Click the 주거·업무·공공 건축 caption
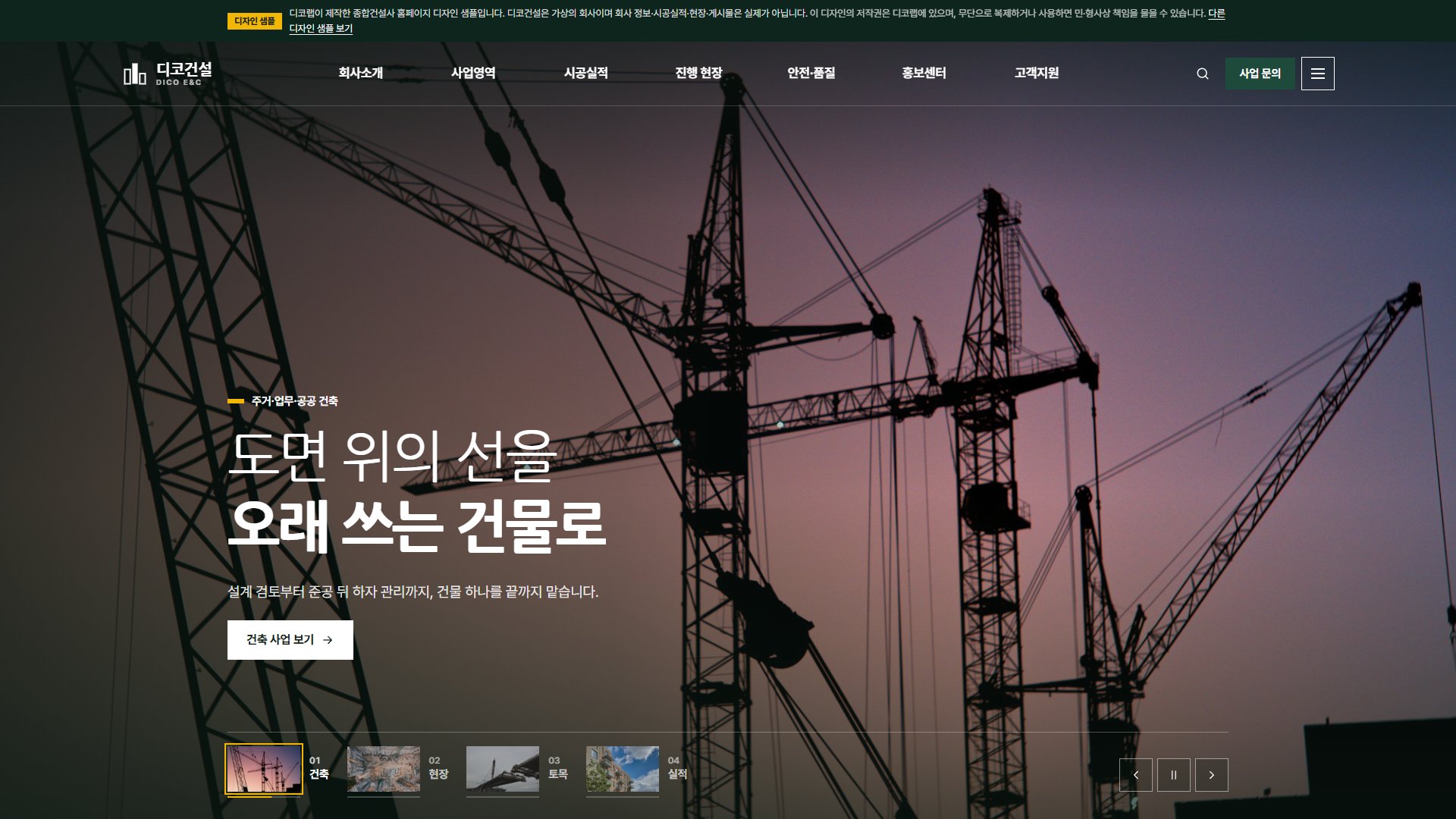The width and height of the screenshot is (1456, 819). (295, 401)
